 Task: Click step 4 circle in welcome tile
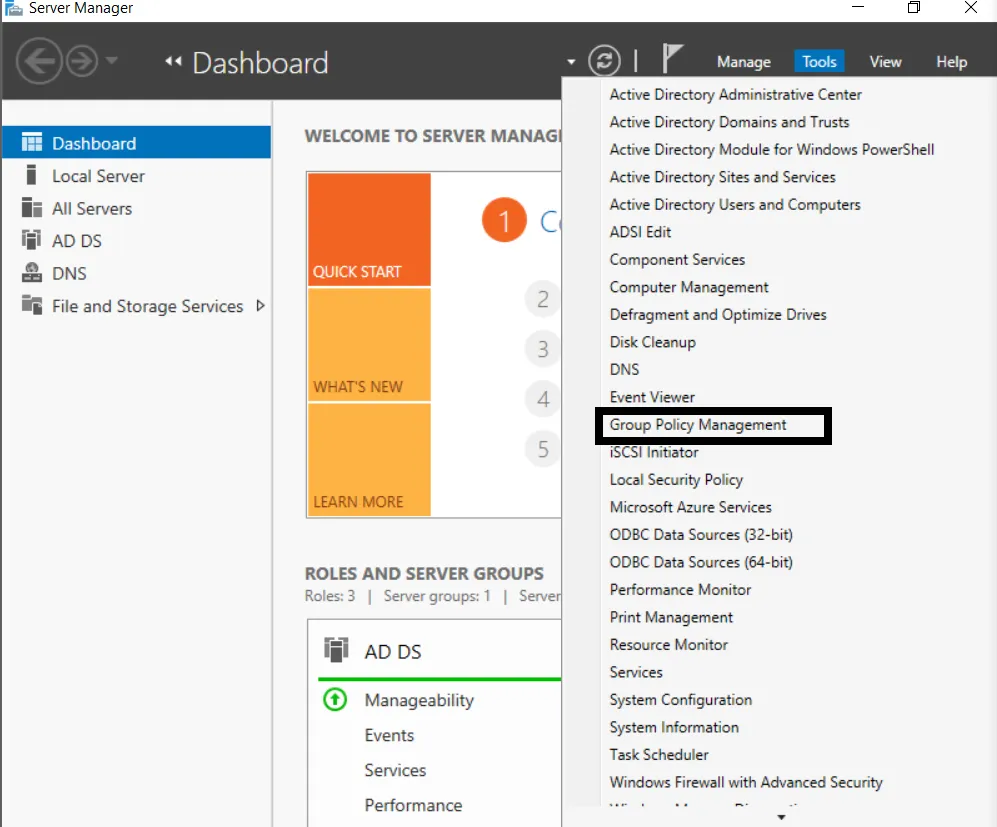[x=542, y=399]
